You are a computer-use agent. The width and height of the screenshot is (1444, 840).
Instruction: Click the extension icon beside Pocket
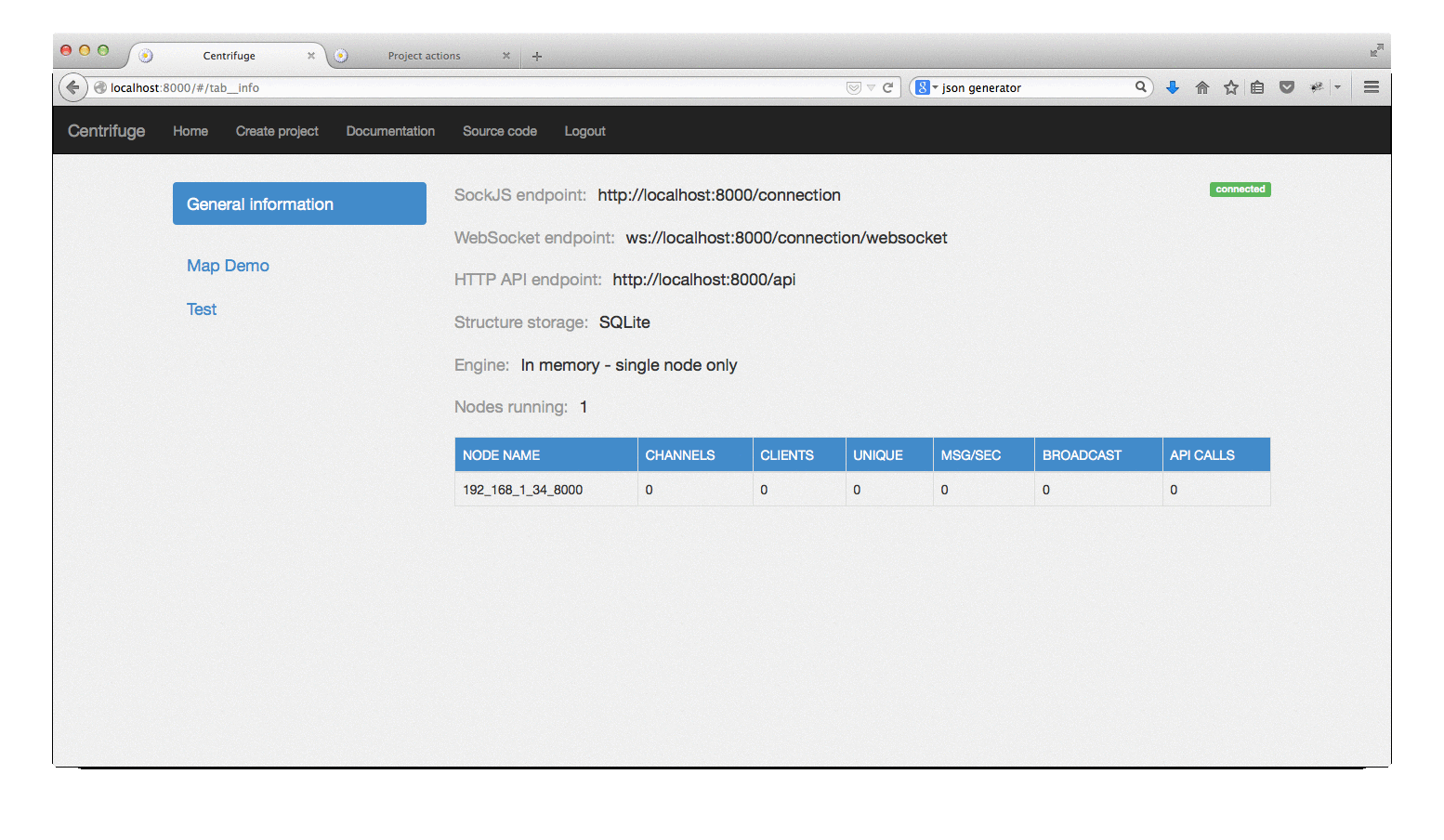click(1316, 87)
